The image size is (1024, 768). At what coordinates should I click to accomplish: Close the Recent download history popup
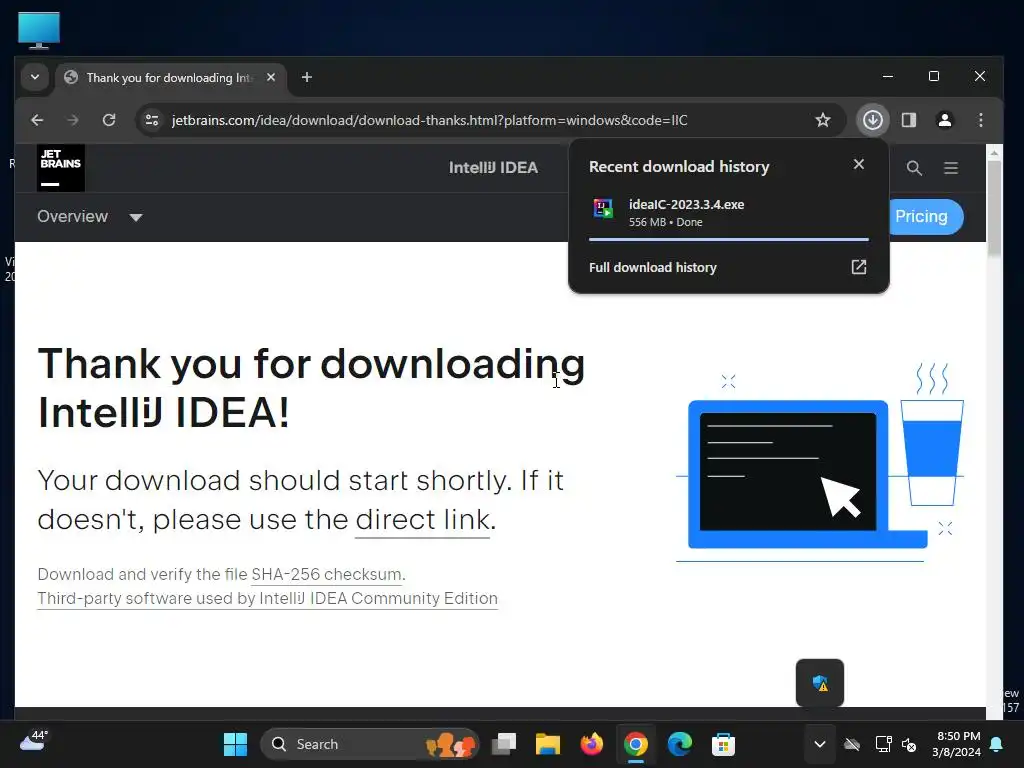point(859,165)
